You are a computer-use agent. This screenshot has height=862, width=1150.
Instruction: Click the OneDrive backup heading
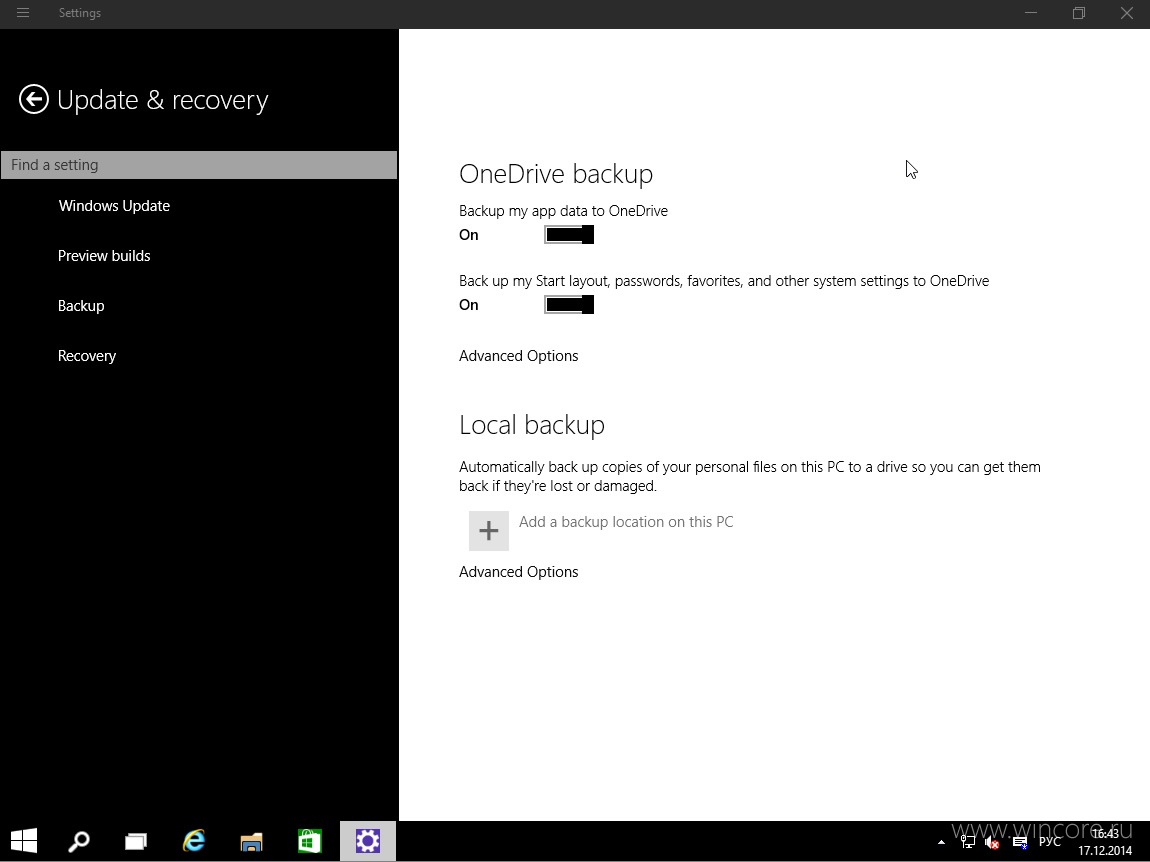(556, 174)
